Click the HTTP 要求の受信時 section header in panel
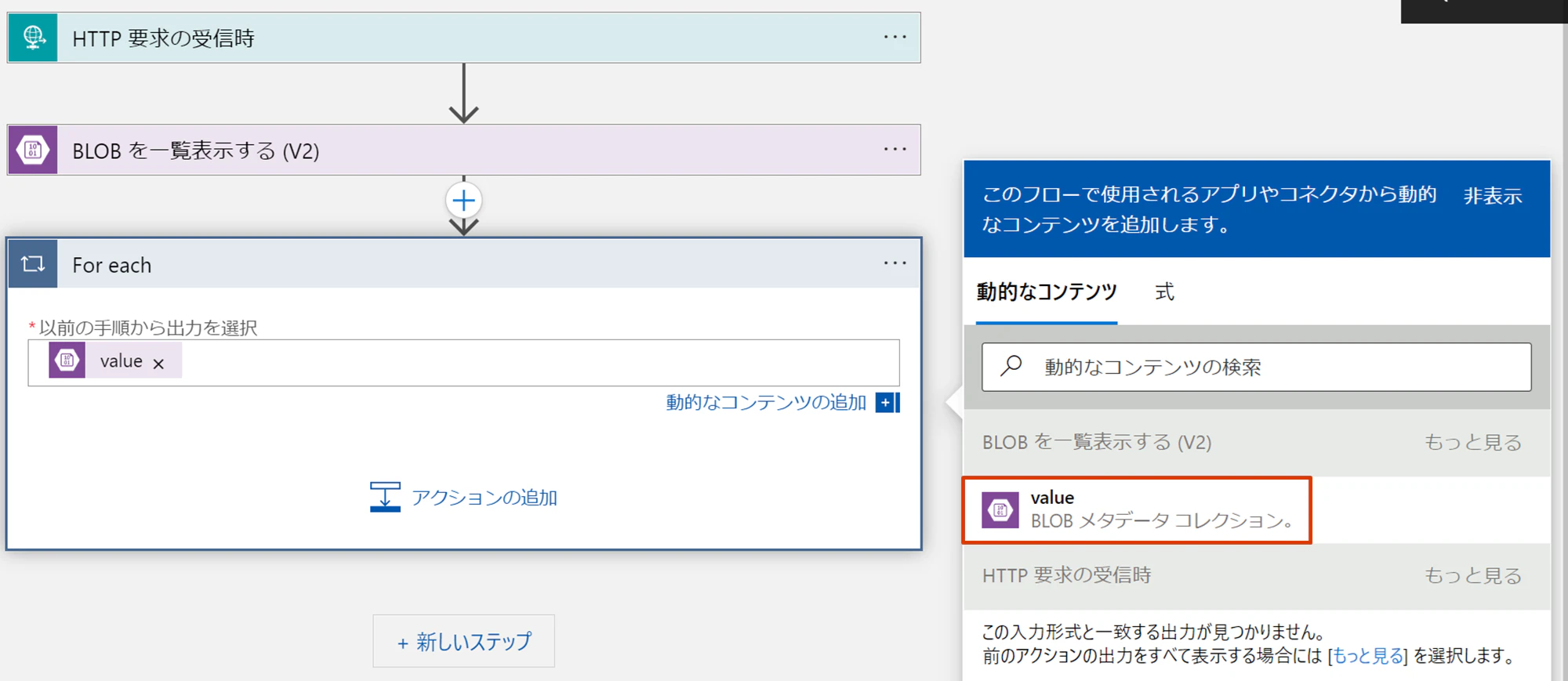 (1067, 575)
